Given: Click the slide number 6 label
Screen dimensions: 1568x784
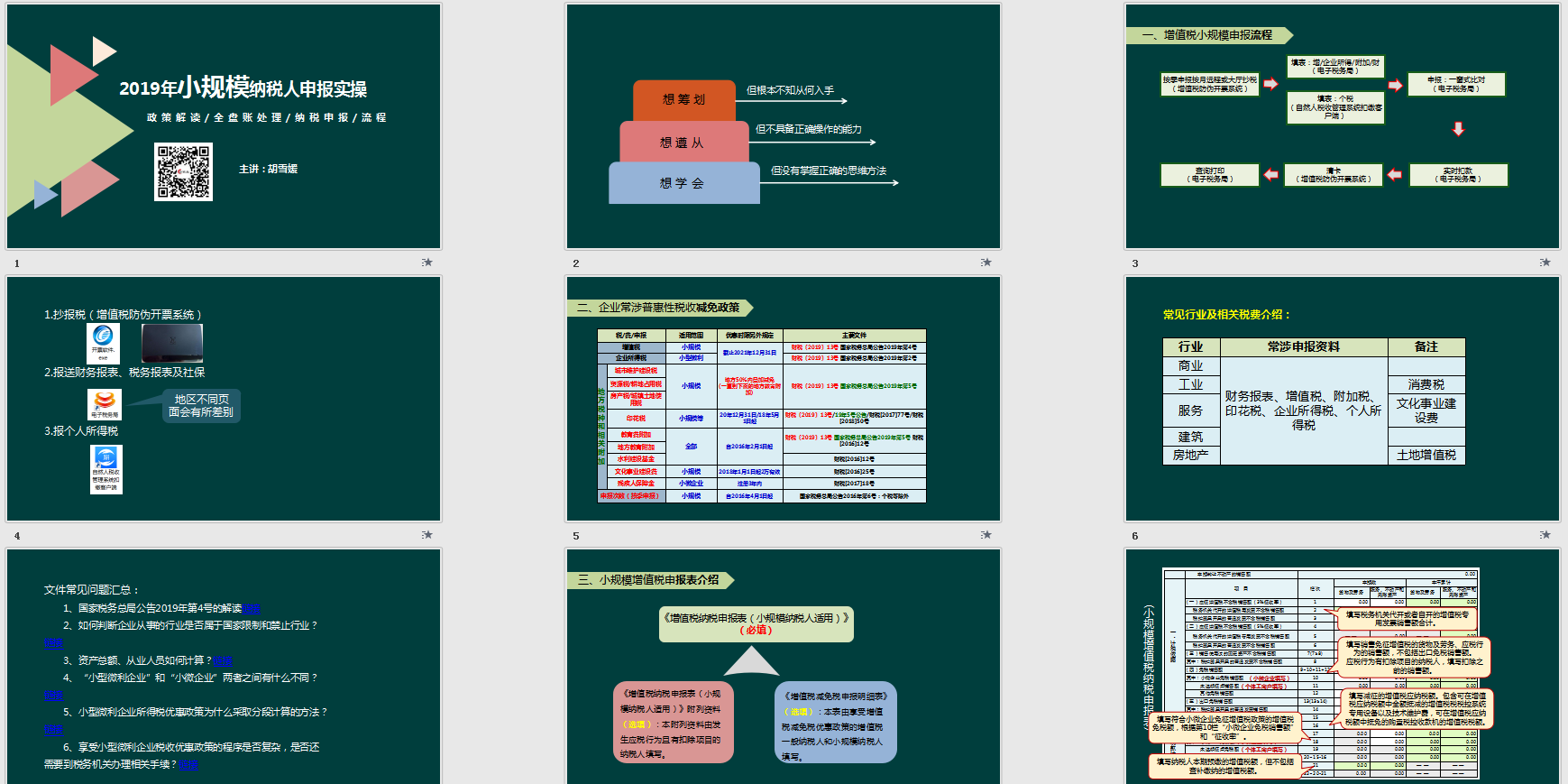Looking at the screenshot, I should (x=1135, y=536).
